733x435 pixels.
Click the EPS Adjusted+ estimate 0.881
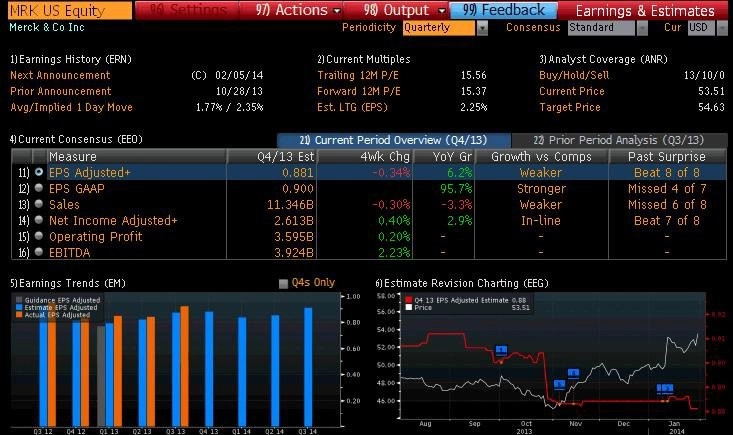[x=298, y=172]
